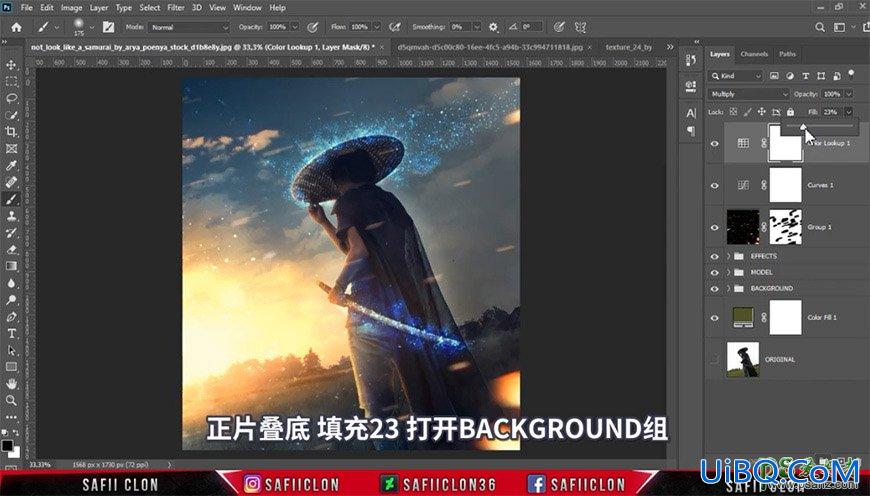Hide the Curves 1 layer
870x496 pixels.
[715, 185]
